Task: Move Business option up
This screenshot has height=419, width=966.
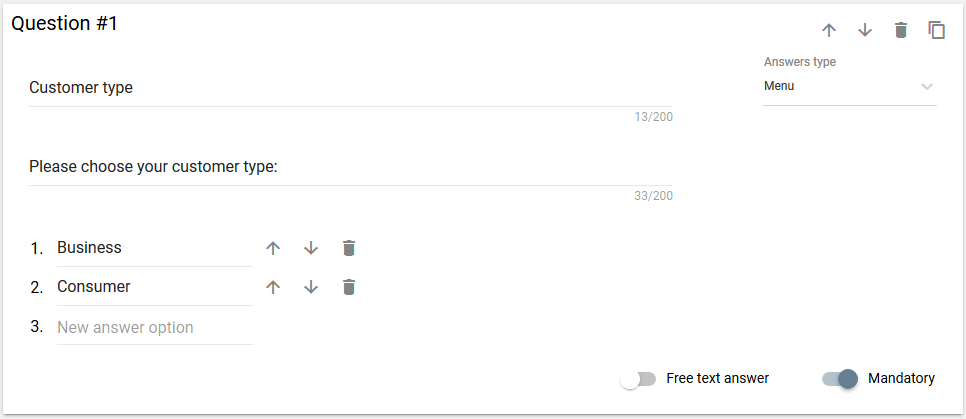Action: tap(273, 248)
